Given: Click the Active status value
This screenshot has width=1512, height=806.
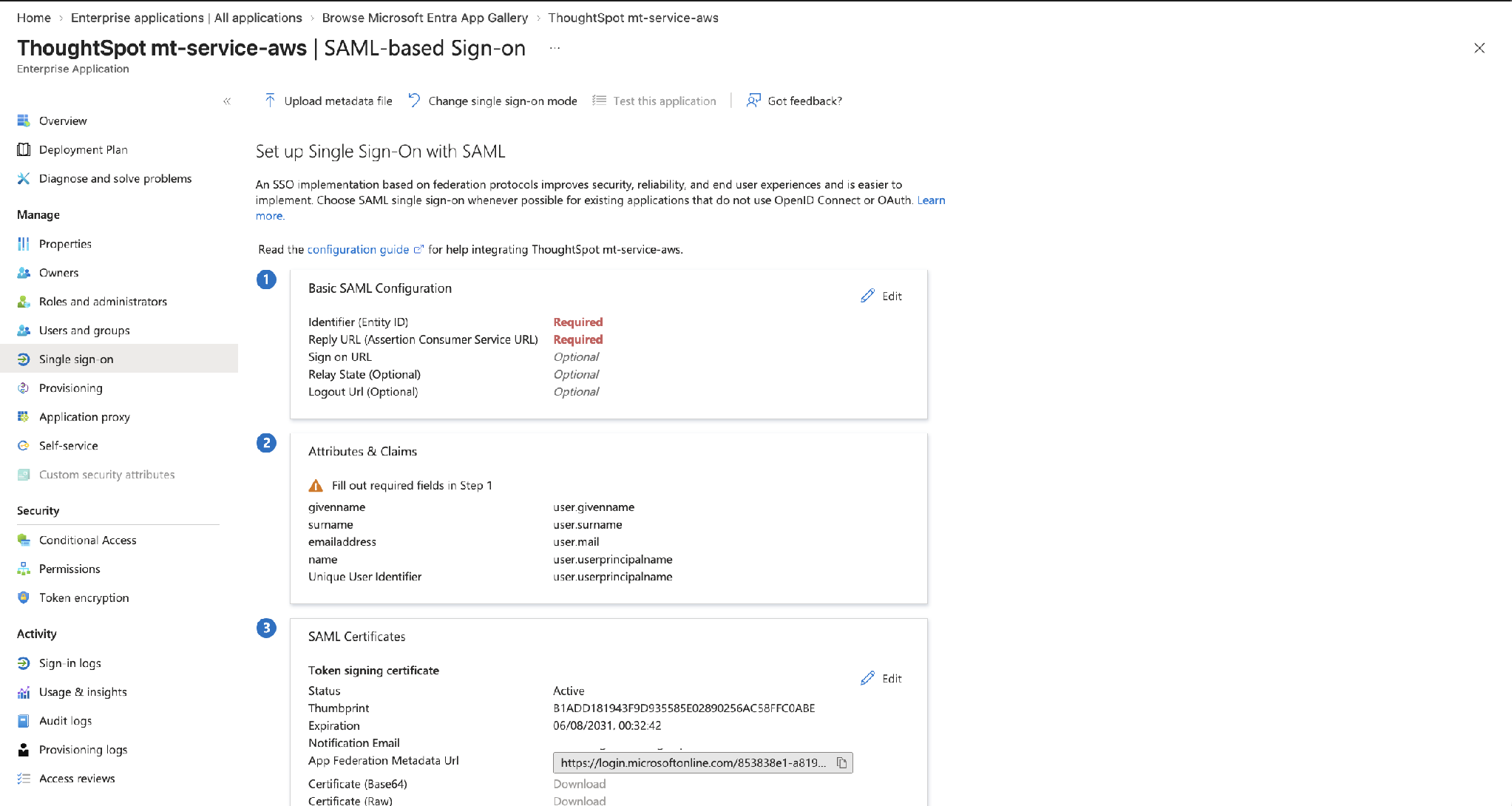Looking at the screenshot, I should (x=569, y=691).
